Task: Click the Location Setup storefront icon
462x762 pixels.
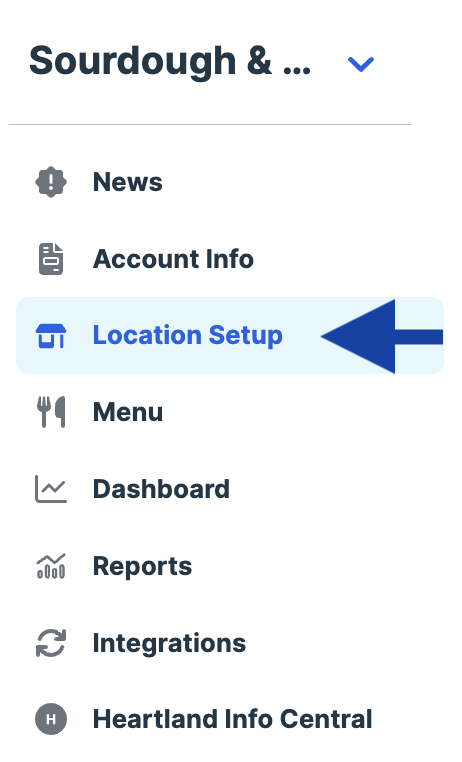Action: click(x=51, y=336)
